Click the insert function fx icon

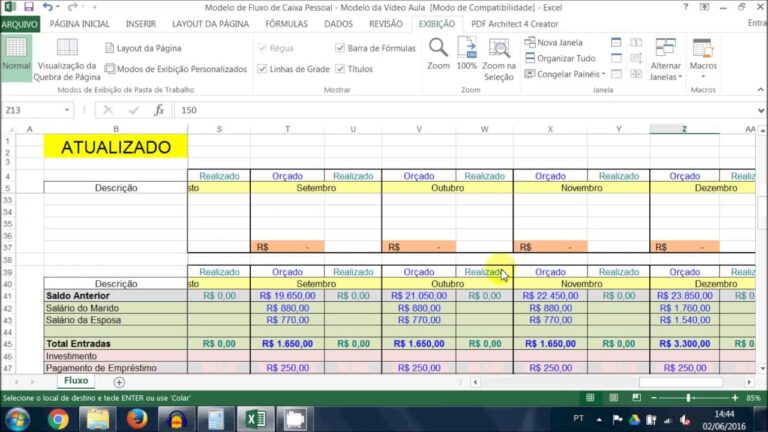(159, 110)
